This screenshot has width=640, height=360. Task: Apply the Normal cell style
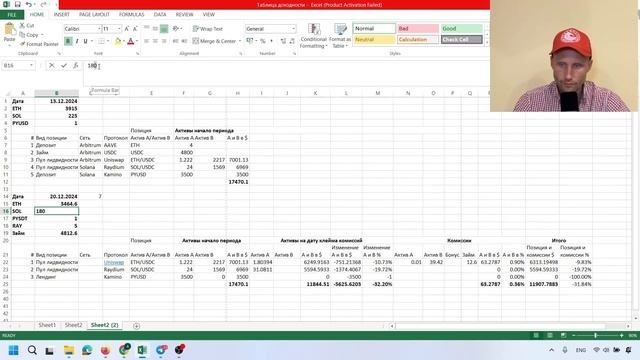point(374,29)
